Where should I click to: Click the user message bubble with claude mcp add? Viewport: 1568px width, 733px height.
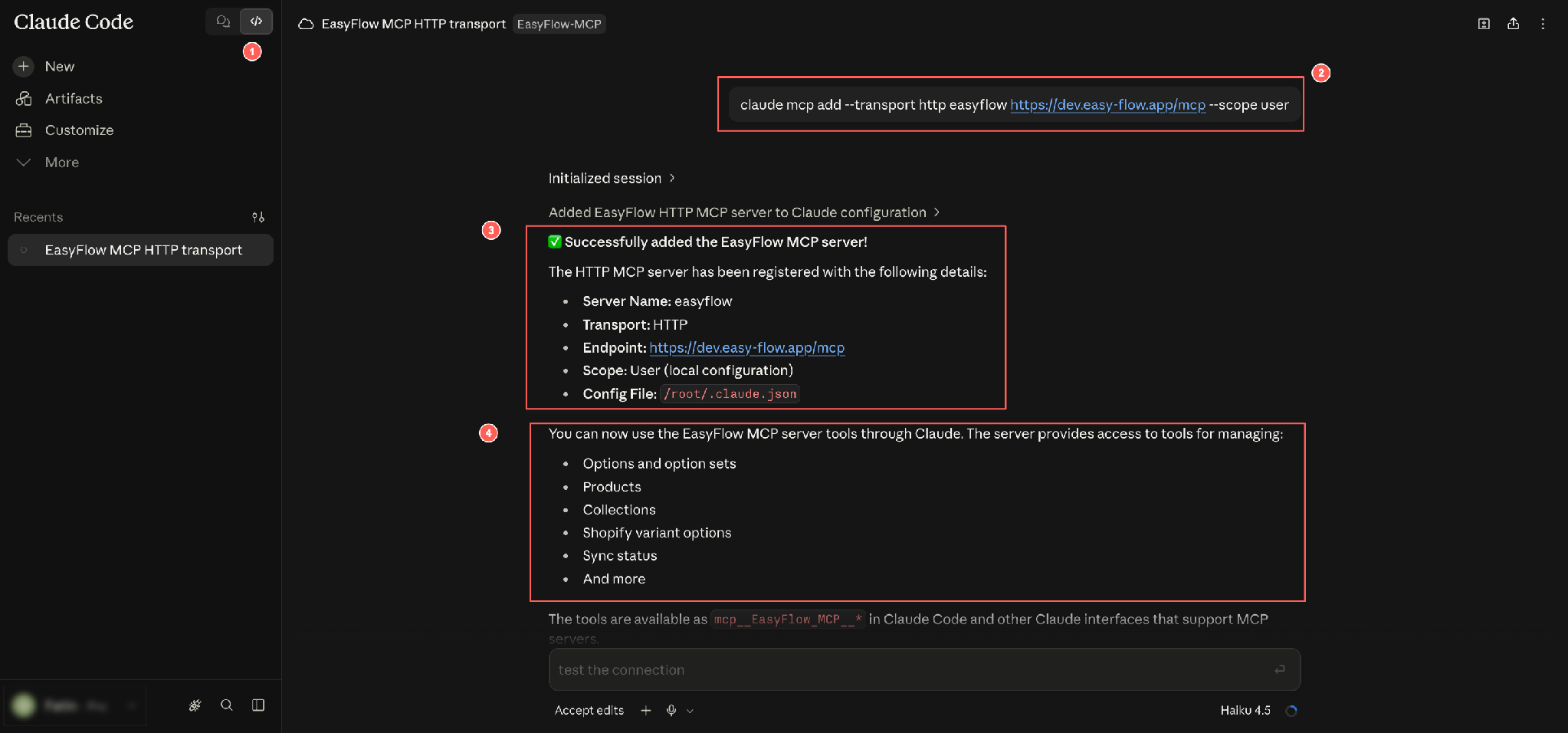(1014, 105)
